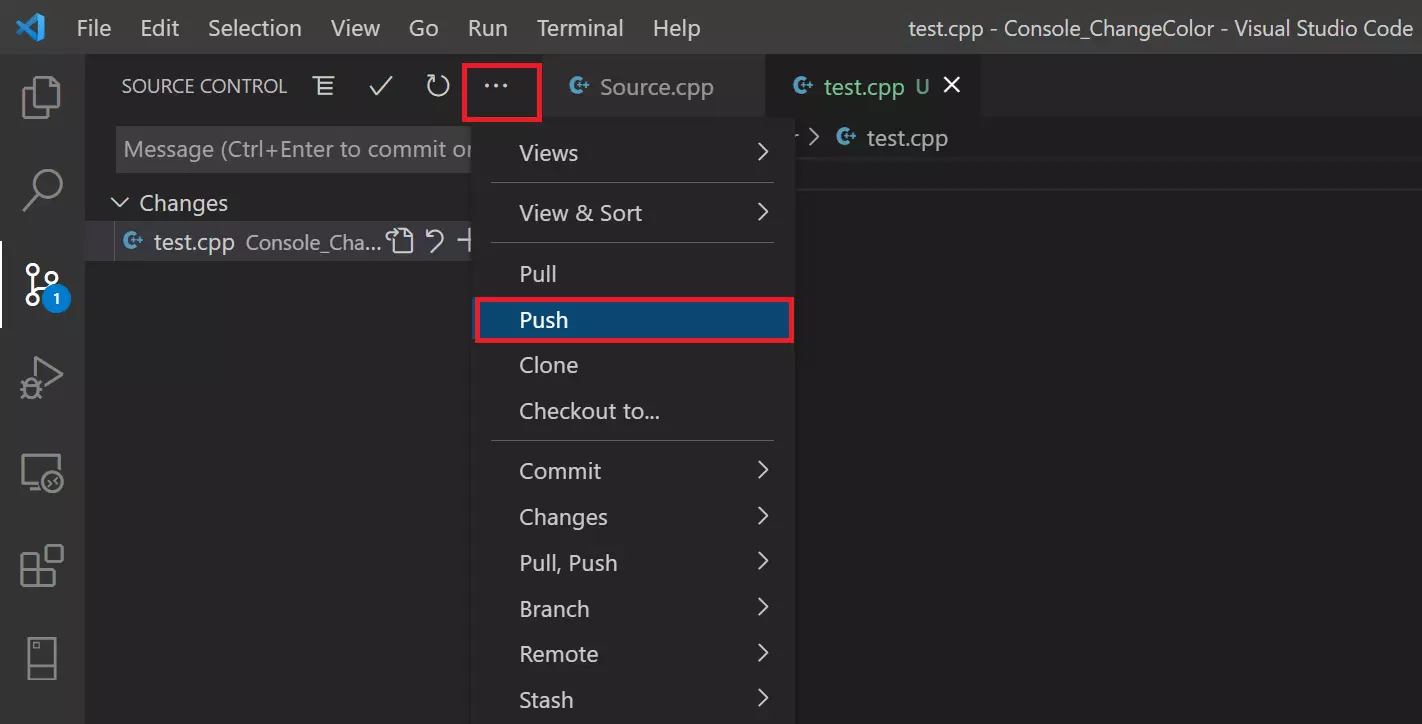The width and height of the screenshot is (1422, 724).
Task: Open the View menu
Action: (x=355, y=27)
